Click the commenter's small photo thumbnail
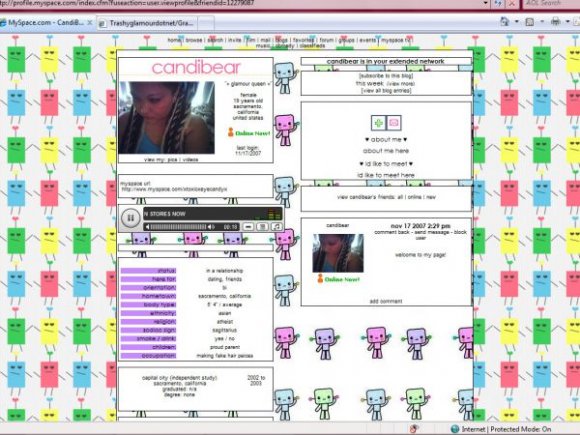The height and width of the screenshot is (435, 580). [338, 253]
